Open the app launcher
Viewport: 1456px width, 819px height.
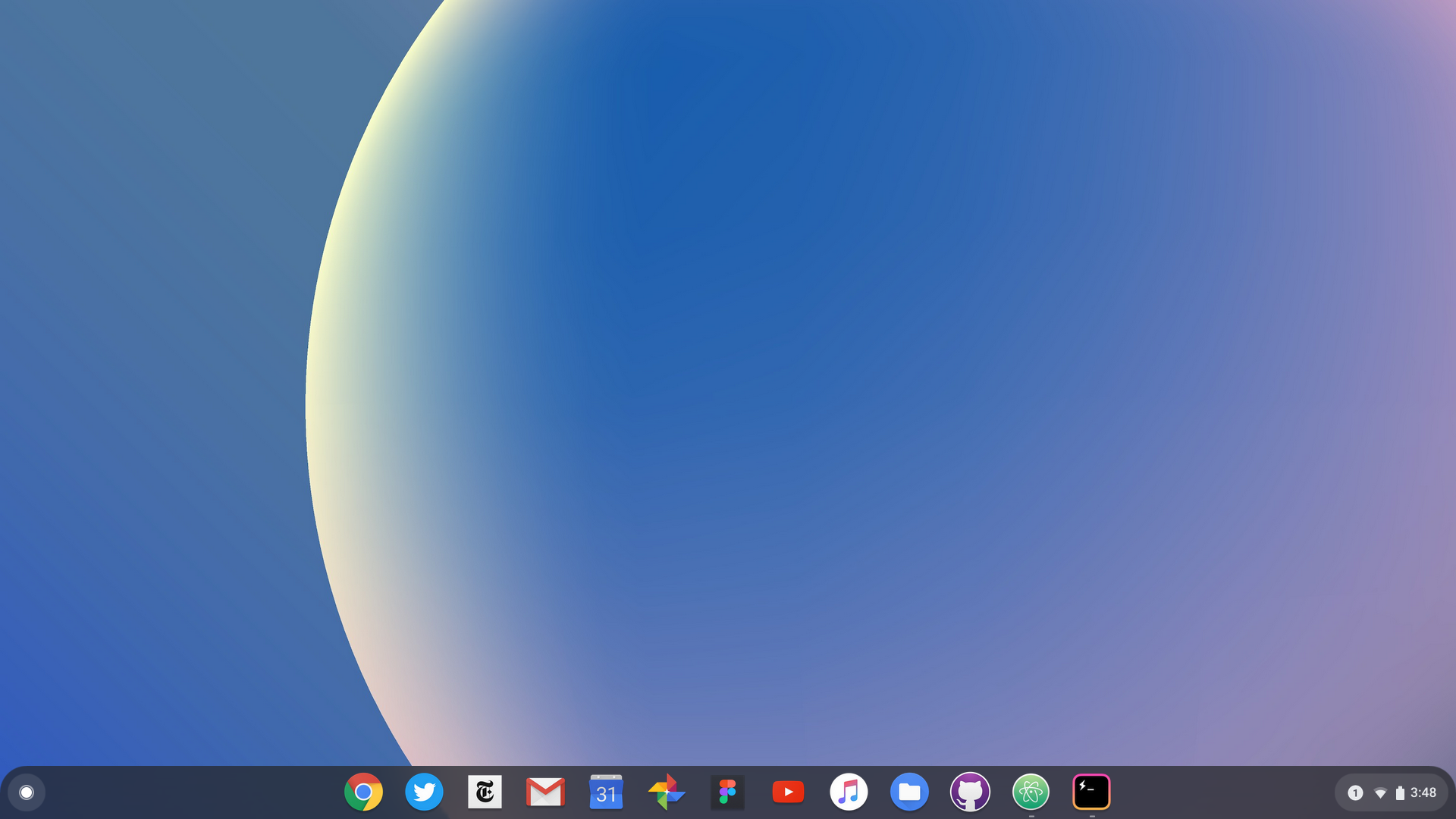pos(27,792)
